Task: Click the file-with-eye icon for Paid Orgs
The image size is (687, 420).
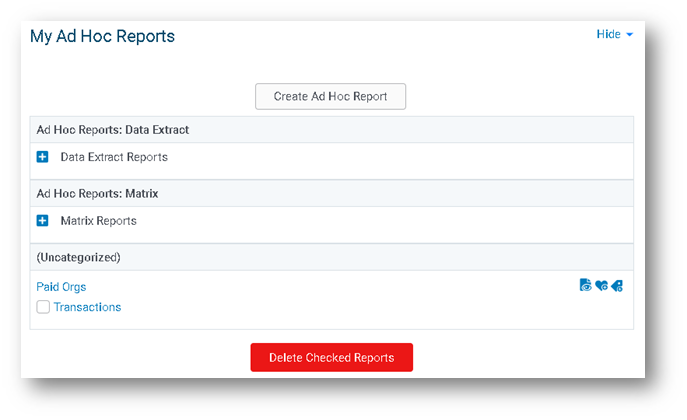Action: pos(585,285)
